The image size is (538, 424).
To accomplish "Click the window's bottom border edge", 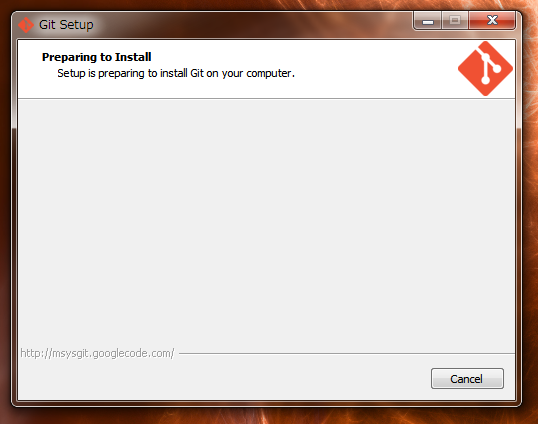I will click(x=266, y=403).
